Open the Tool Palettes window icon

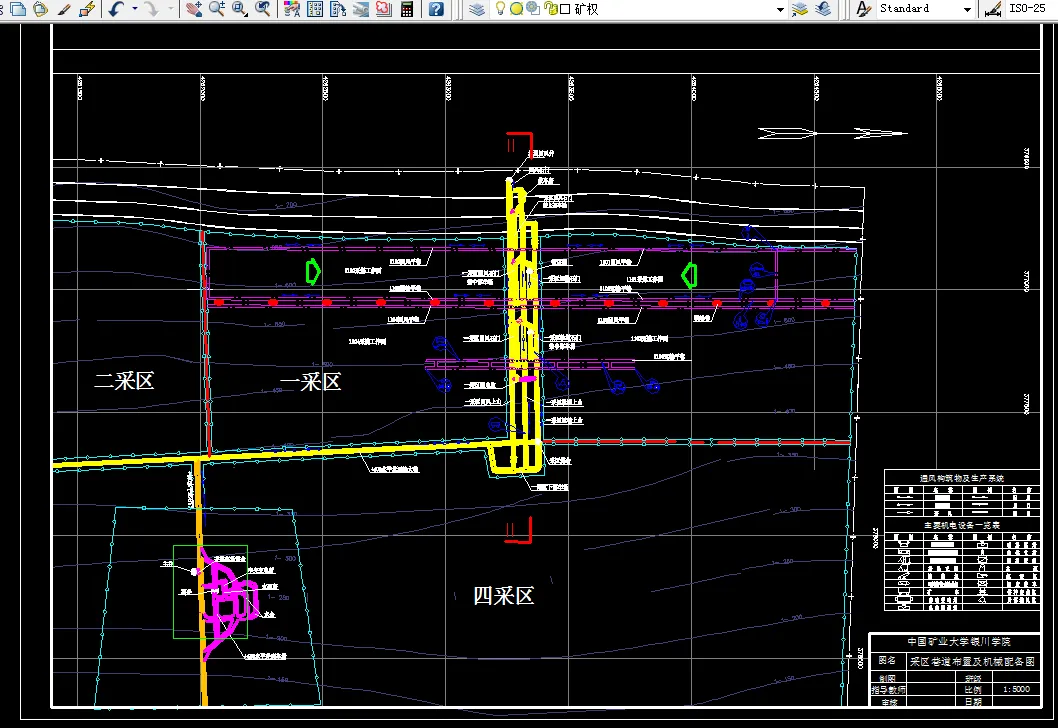click(338, 9)
